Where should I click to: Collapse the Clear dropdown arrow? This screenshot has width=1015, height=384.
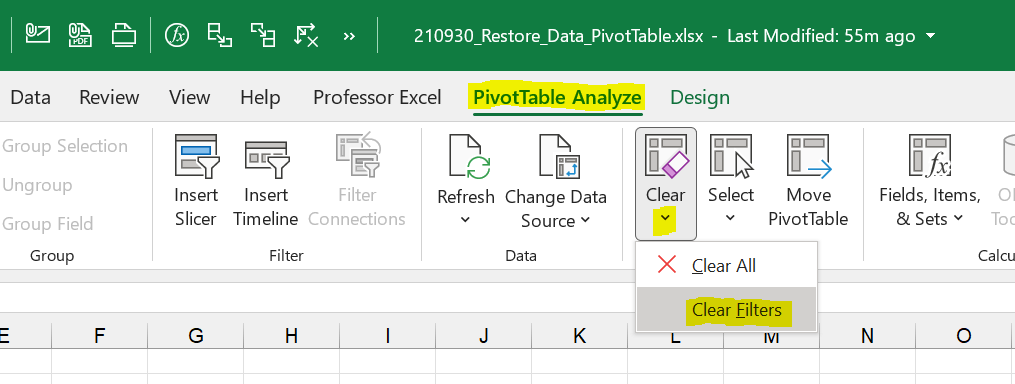(665, 219)
